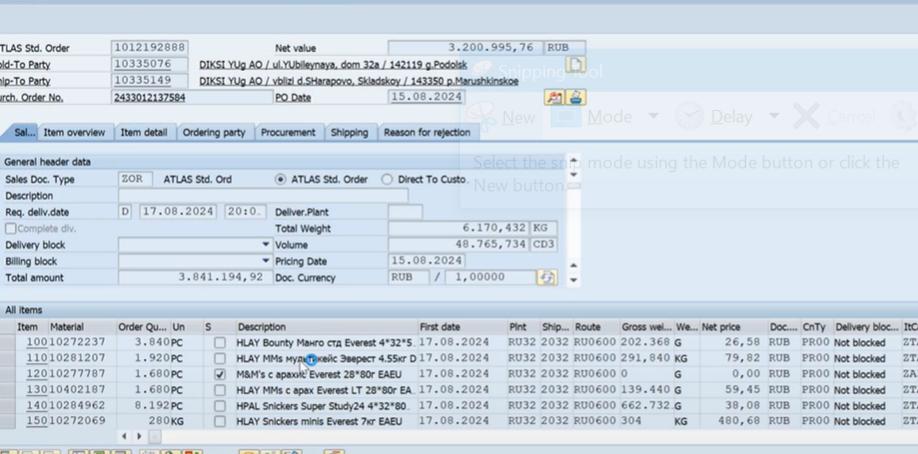Untick the S checkbox for item 120
Viewport: 918px width, 454px height.
click(220, 374)
